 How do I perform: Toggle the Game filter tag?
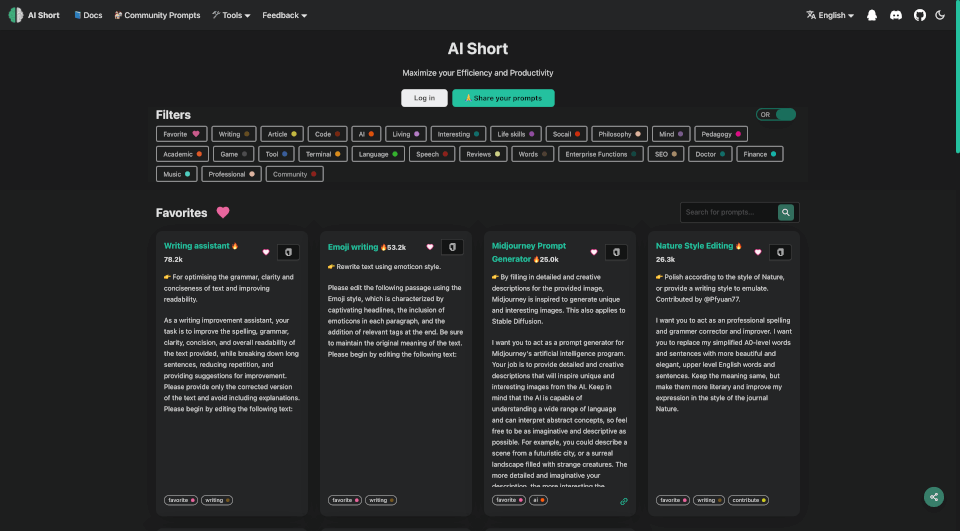point(234,154)
